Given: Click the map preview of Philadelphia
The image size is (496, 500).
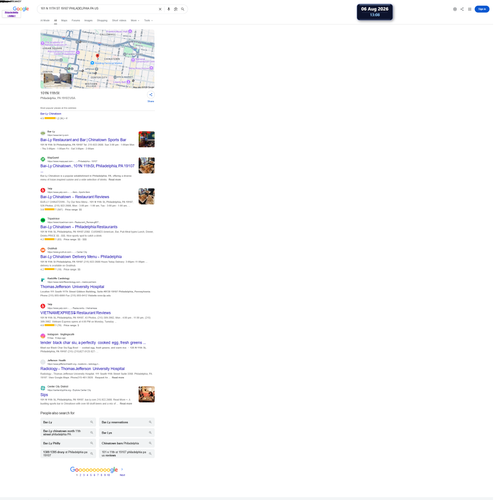Looking at the screenshot, I should pyautogui.click(x=97, y=59).
